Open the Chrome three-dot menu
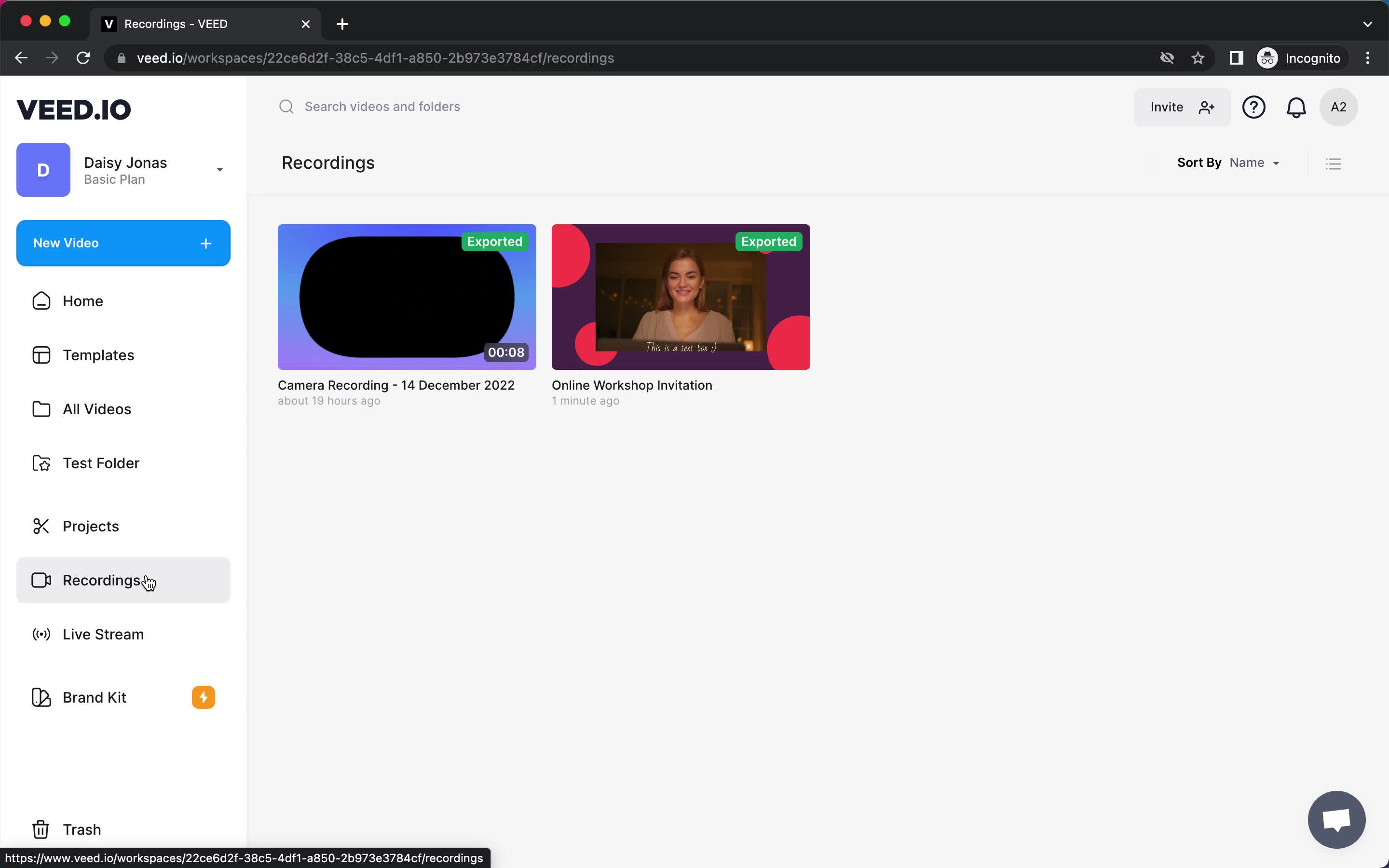1389x868 pixels. (1368, 58)
